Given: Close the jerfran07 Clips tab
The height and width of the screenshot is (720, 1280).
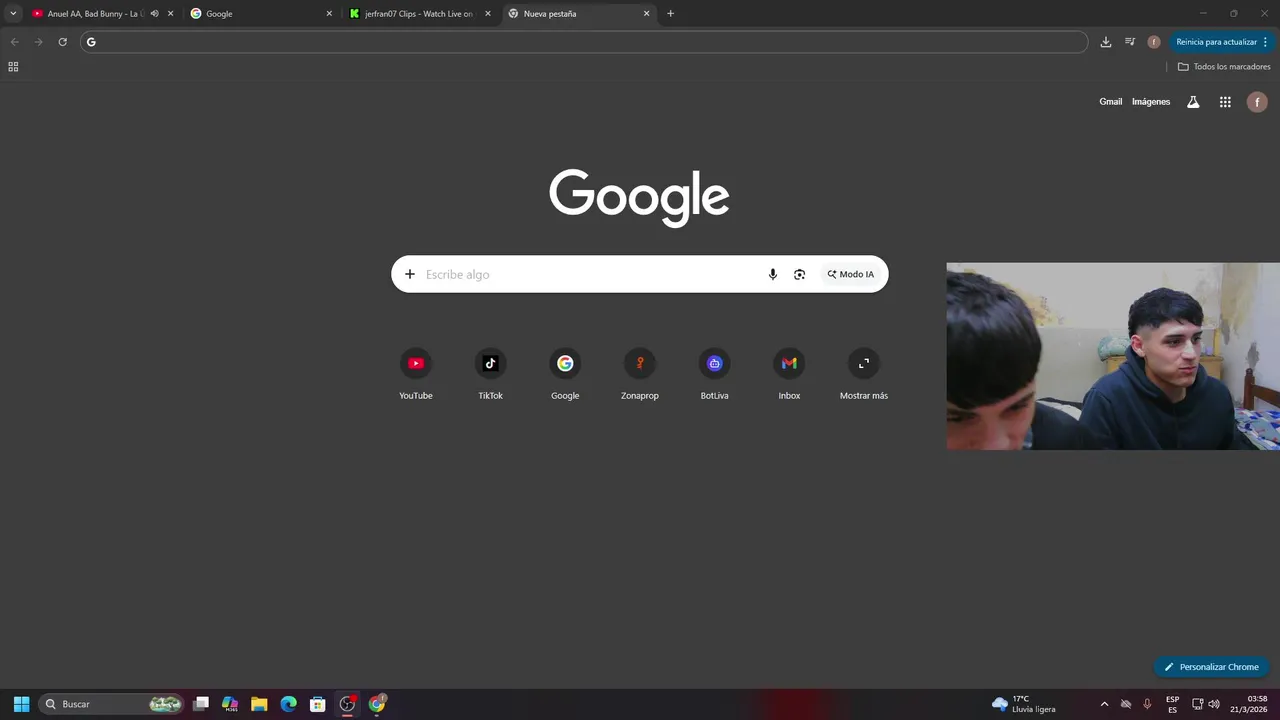Looking at the screenshot, I should [488, 14].
